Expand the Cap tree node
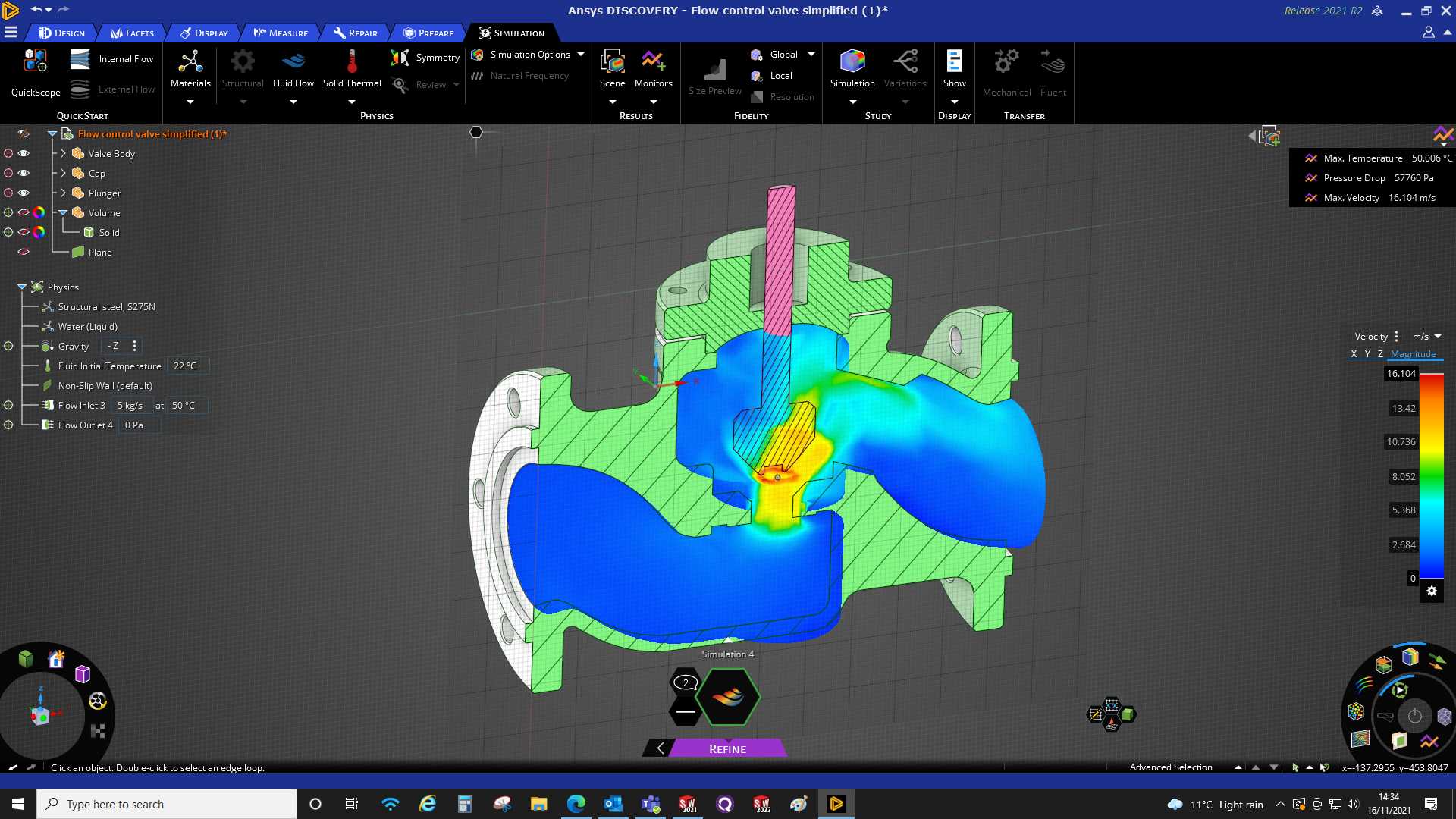This screenshot has width=1456, height=819. (63, 173)
